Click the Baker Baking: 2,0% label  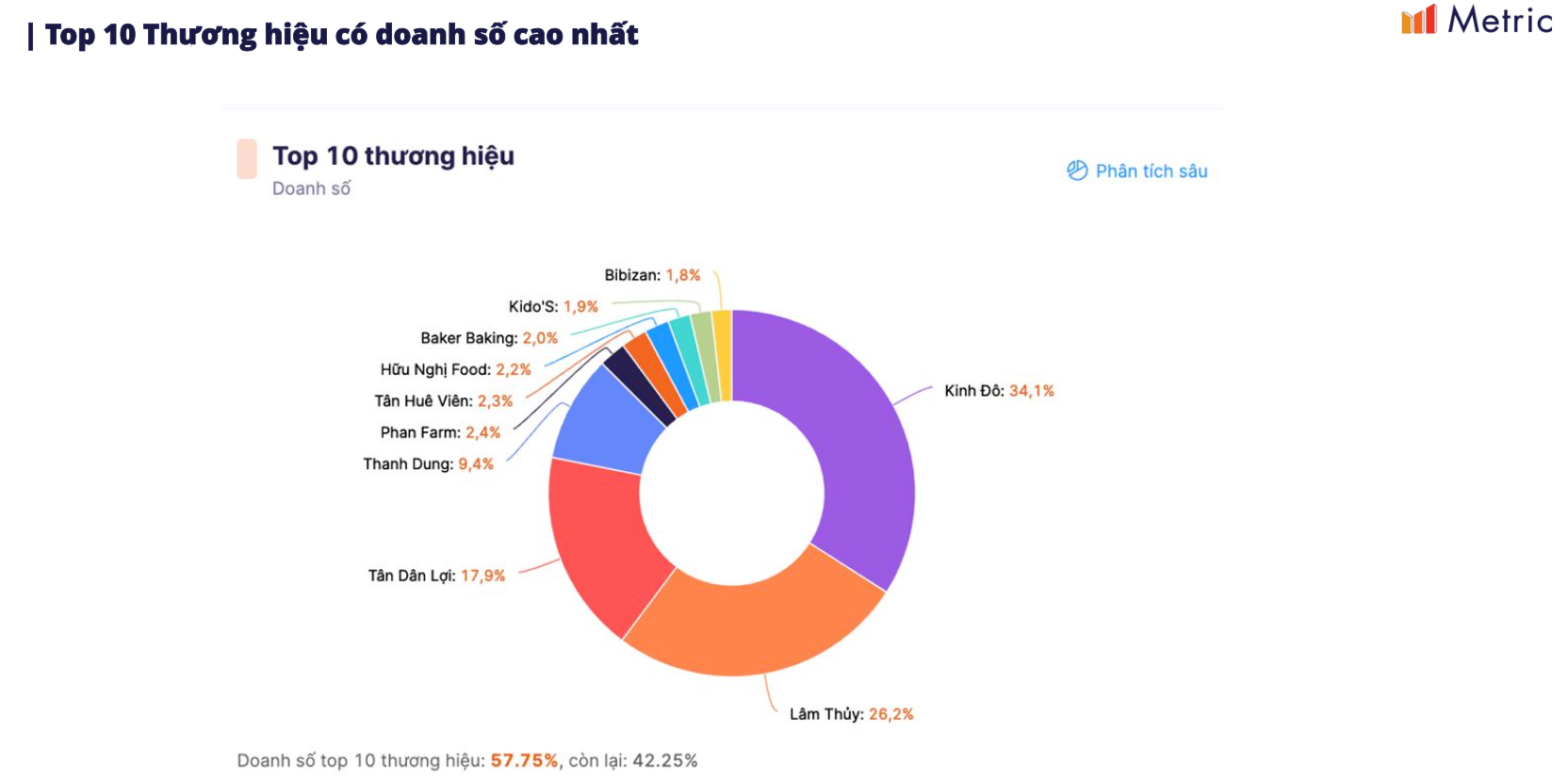(489, 338)
